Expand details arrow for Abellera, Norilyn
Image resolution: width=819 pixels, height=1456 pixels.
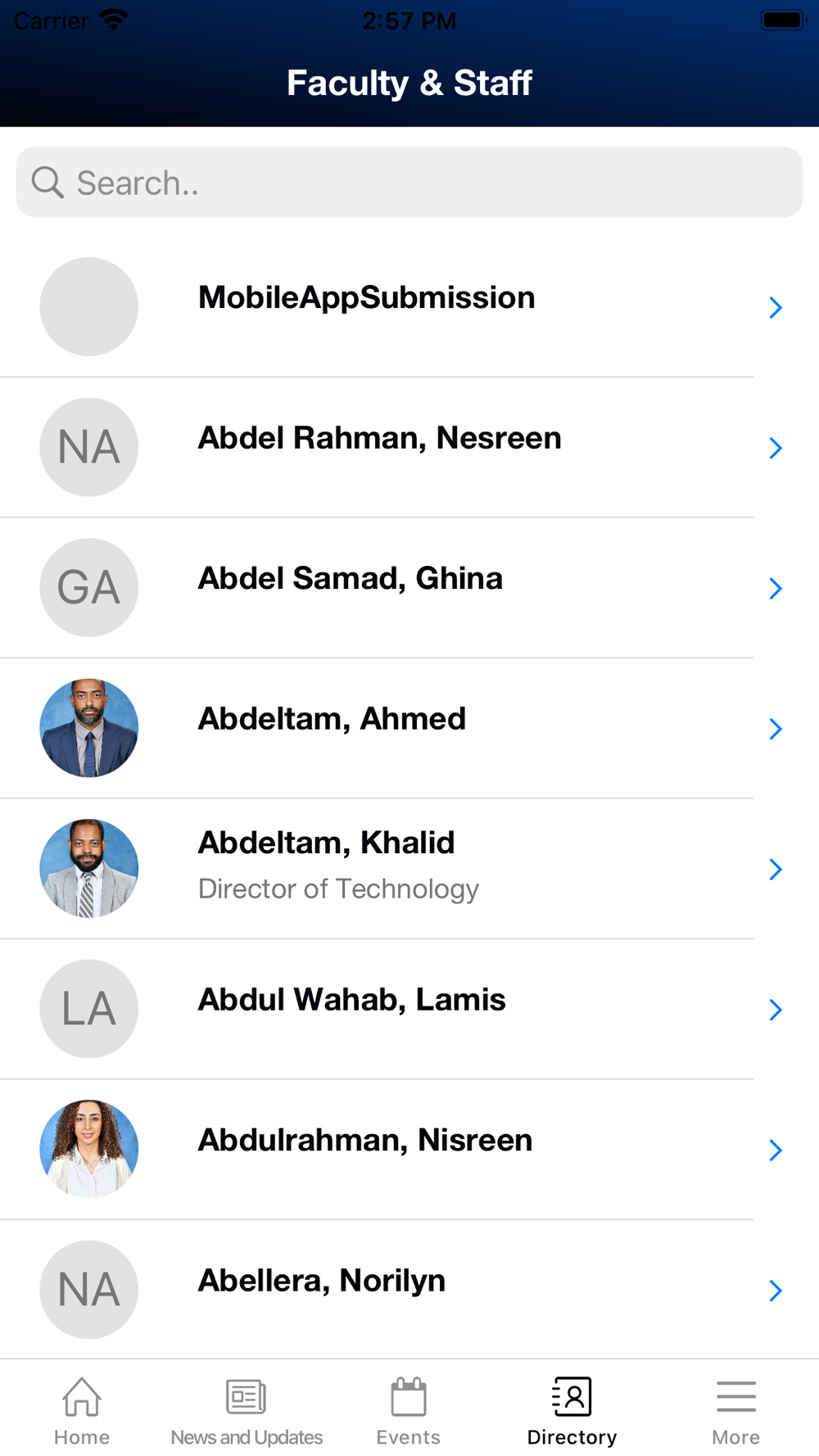click(776, 1291)
